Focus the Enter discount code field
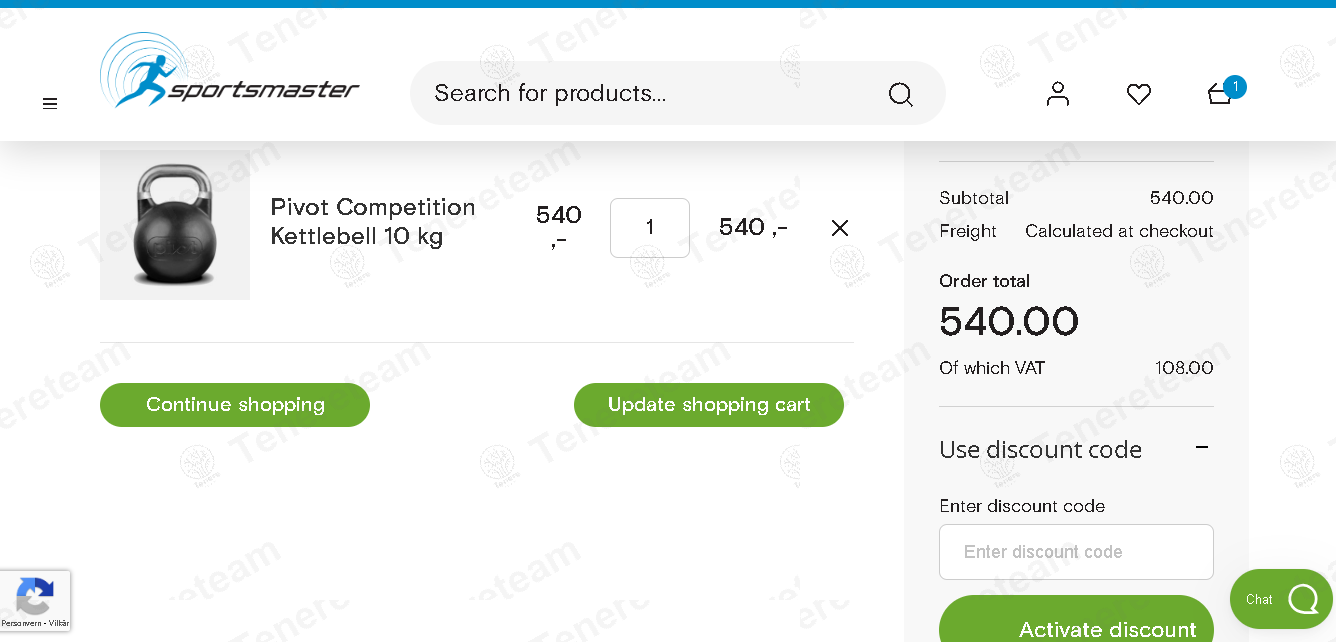The height and width of the screenshot is (642, 1336). click(x=1076, y=552)
